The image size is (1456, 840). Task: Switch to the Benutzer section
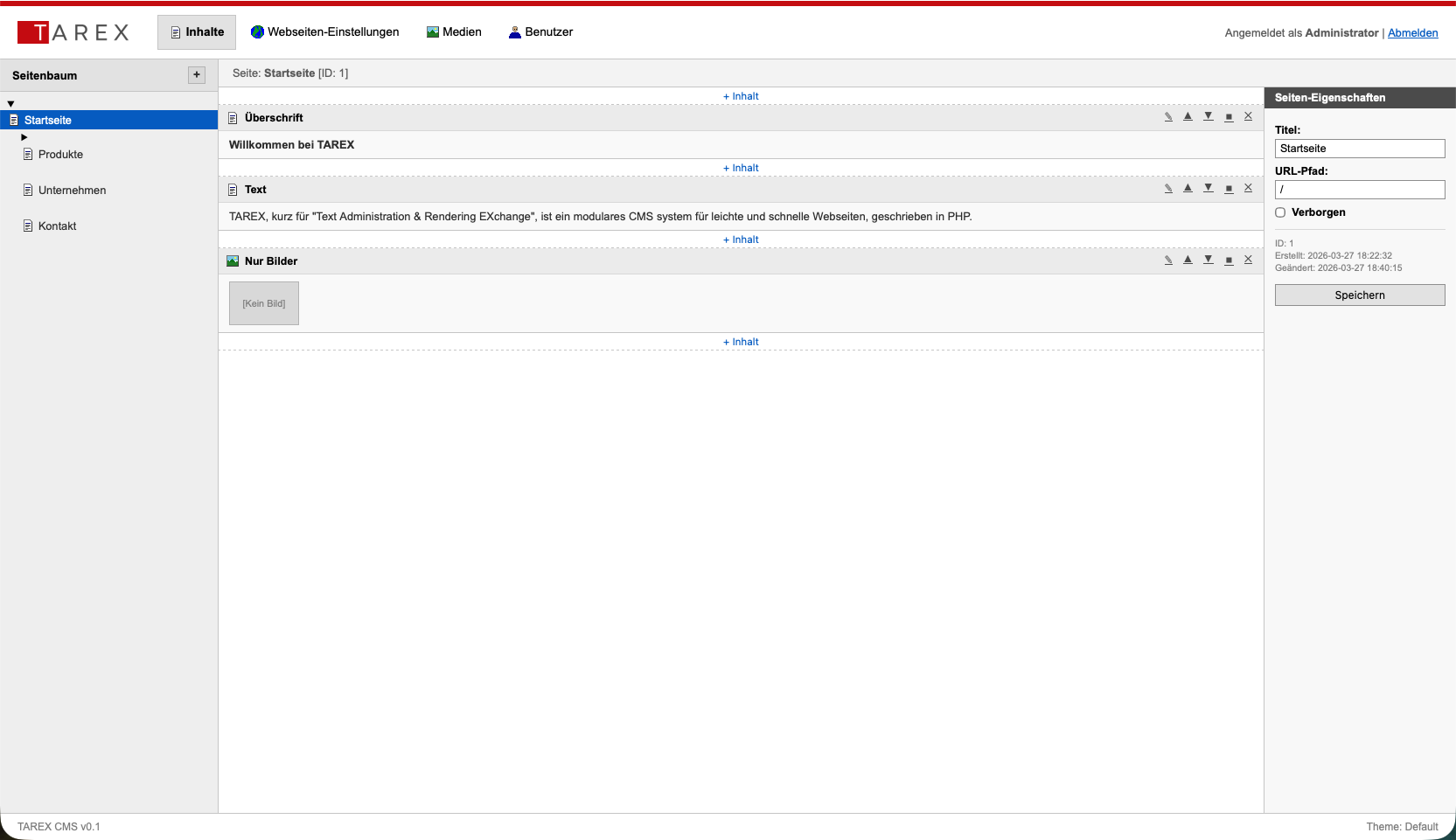(x=540, y=32)
